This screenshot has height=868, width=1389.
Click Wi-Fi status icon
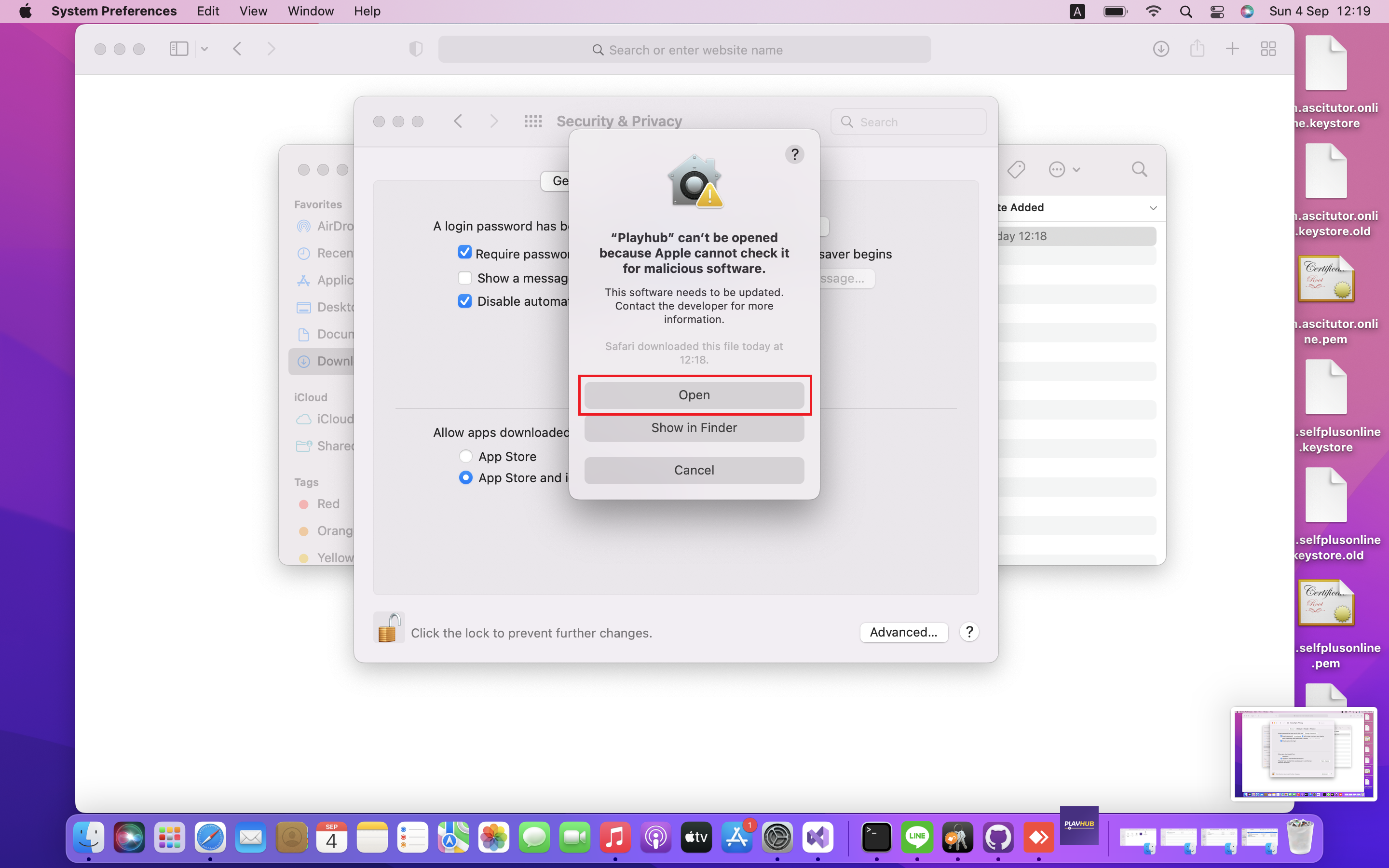(x=1153, y=12)
